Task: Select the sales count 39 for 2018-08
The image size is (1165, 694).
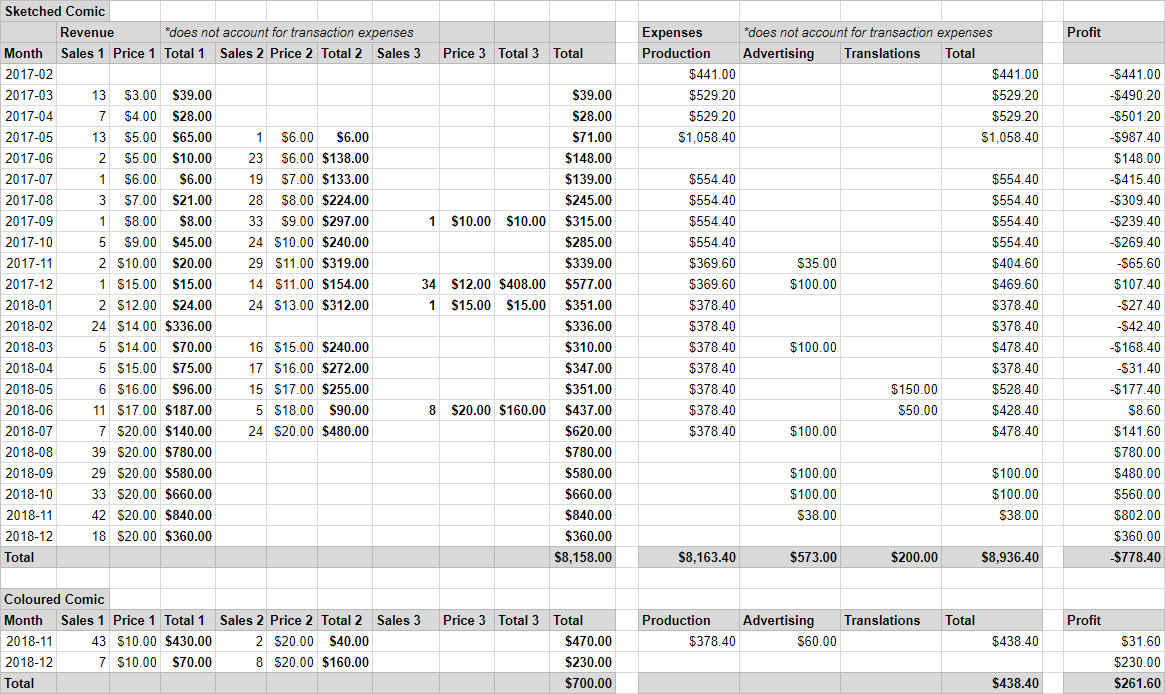Action: (83, 453)
